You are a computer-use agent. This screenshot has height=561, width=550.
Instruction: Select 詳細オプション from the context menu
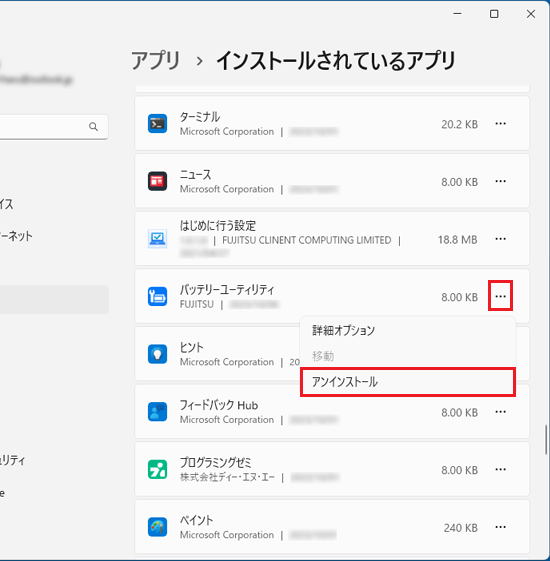tap(408, 330)
